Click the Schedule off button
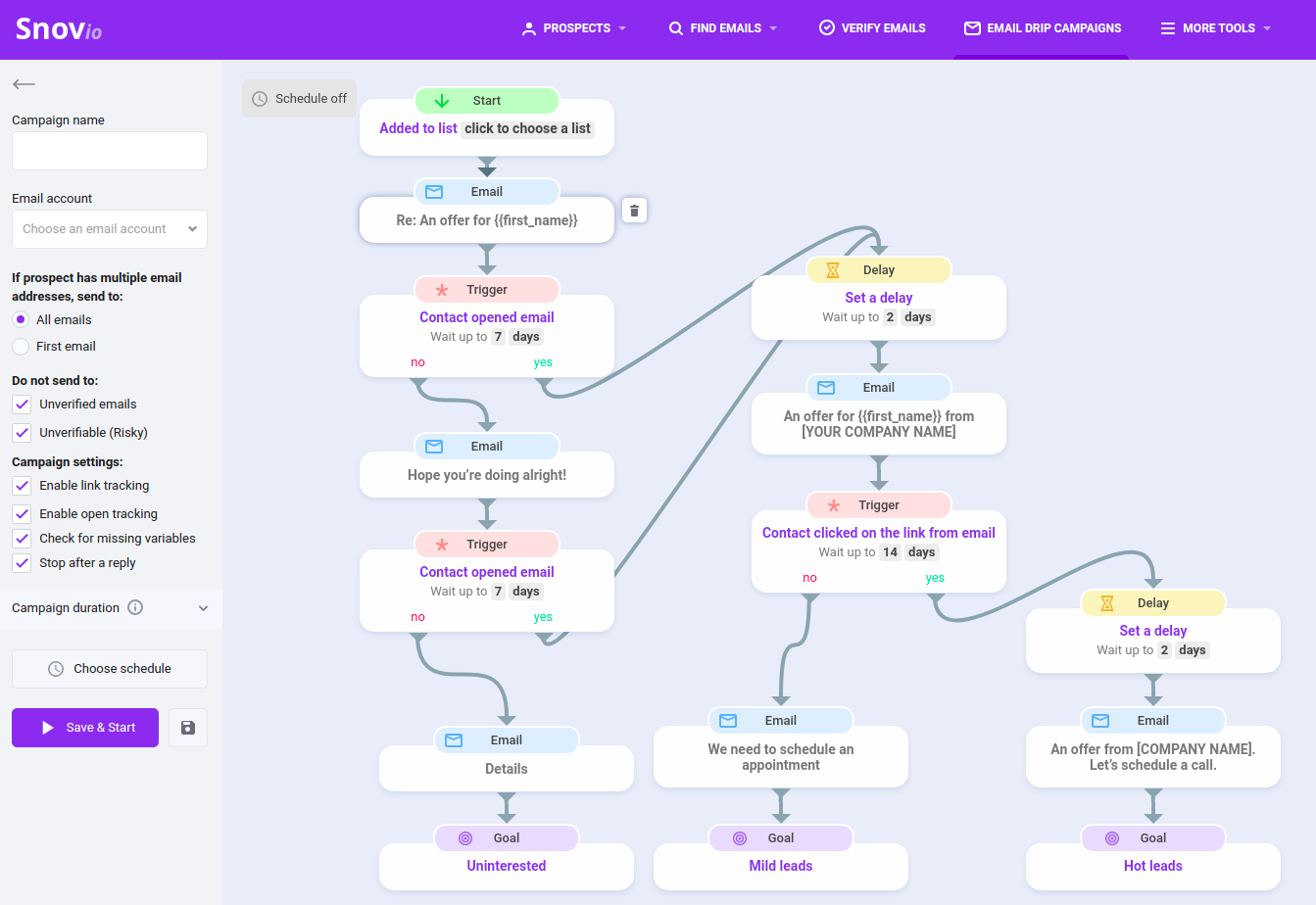The height and width of the screenshot is (905, 1316). (x=299, y=99)
